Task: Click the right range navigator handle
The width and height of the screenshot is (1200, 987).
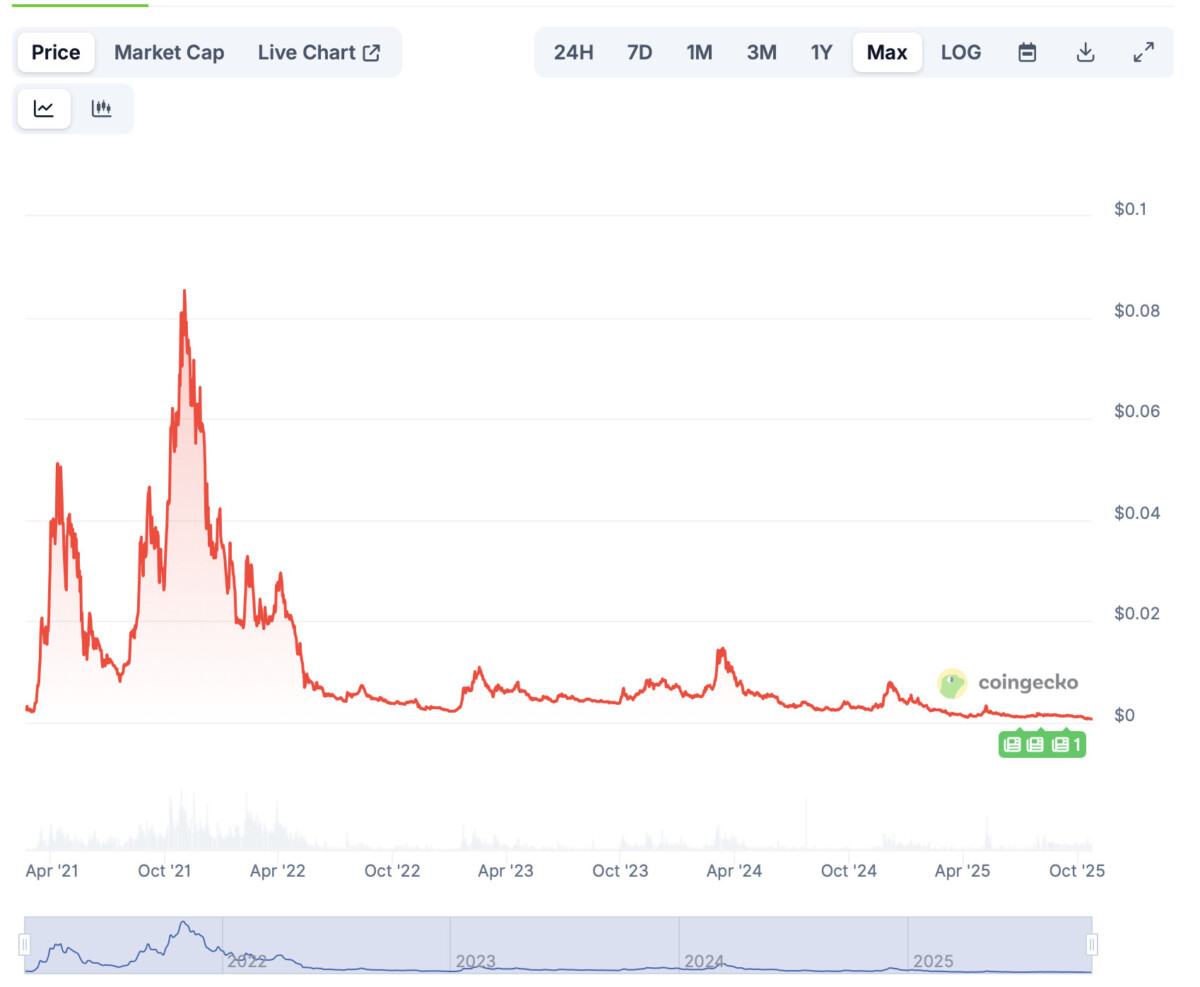Action: pyautogui.click(x=1092, y=944)
